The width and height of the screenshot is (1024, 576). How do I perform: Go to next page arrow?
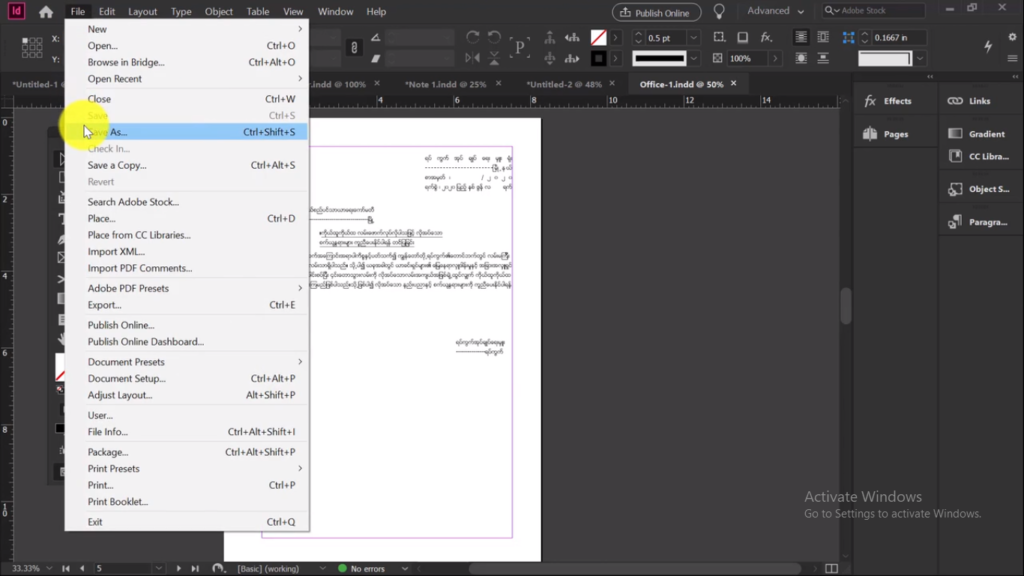[x=178, y=568]
